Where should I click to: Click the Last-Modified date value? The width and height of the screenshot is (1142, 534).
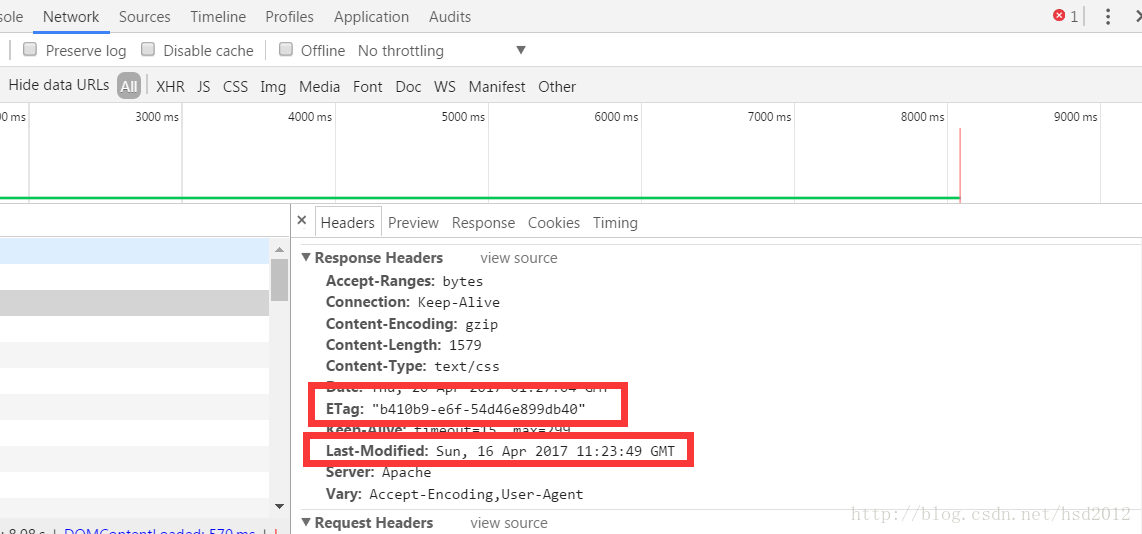point(556,451)
